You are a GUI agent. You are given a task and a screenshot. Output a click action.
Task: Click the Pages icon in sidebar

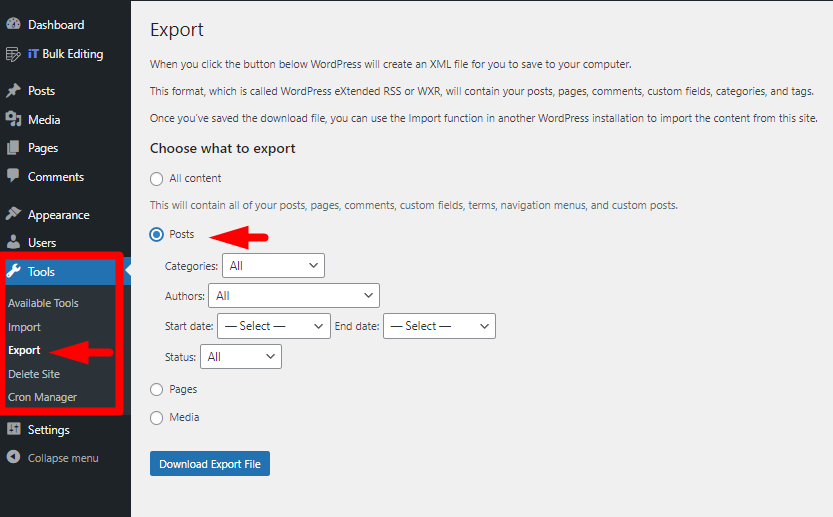(13, 148)
